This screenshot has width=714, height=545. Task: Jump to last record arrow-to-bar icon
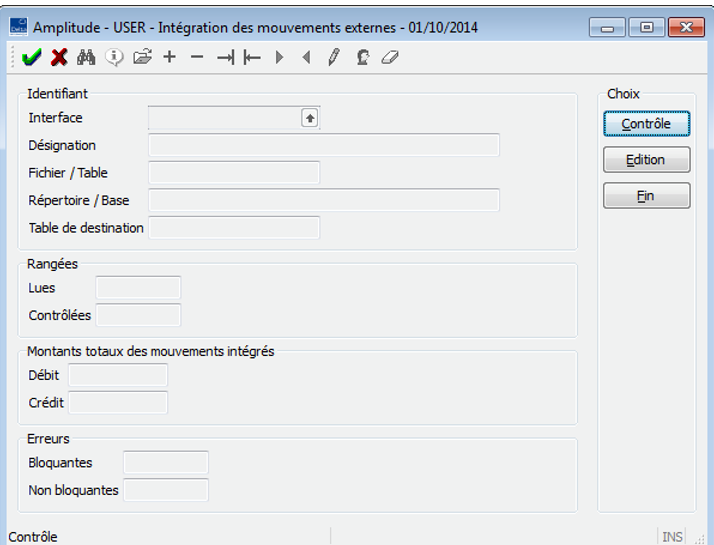coord(225,58)
